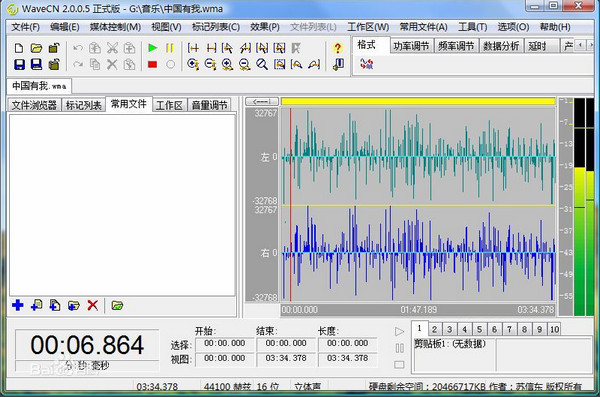
Task: Click the yellow question mark help icon
Action: pyautogui.click(x=338, y=48)
